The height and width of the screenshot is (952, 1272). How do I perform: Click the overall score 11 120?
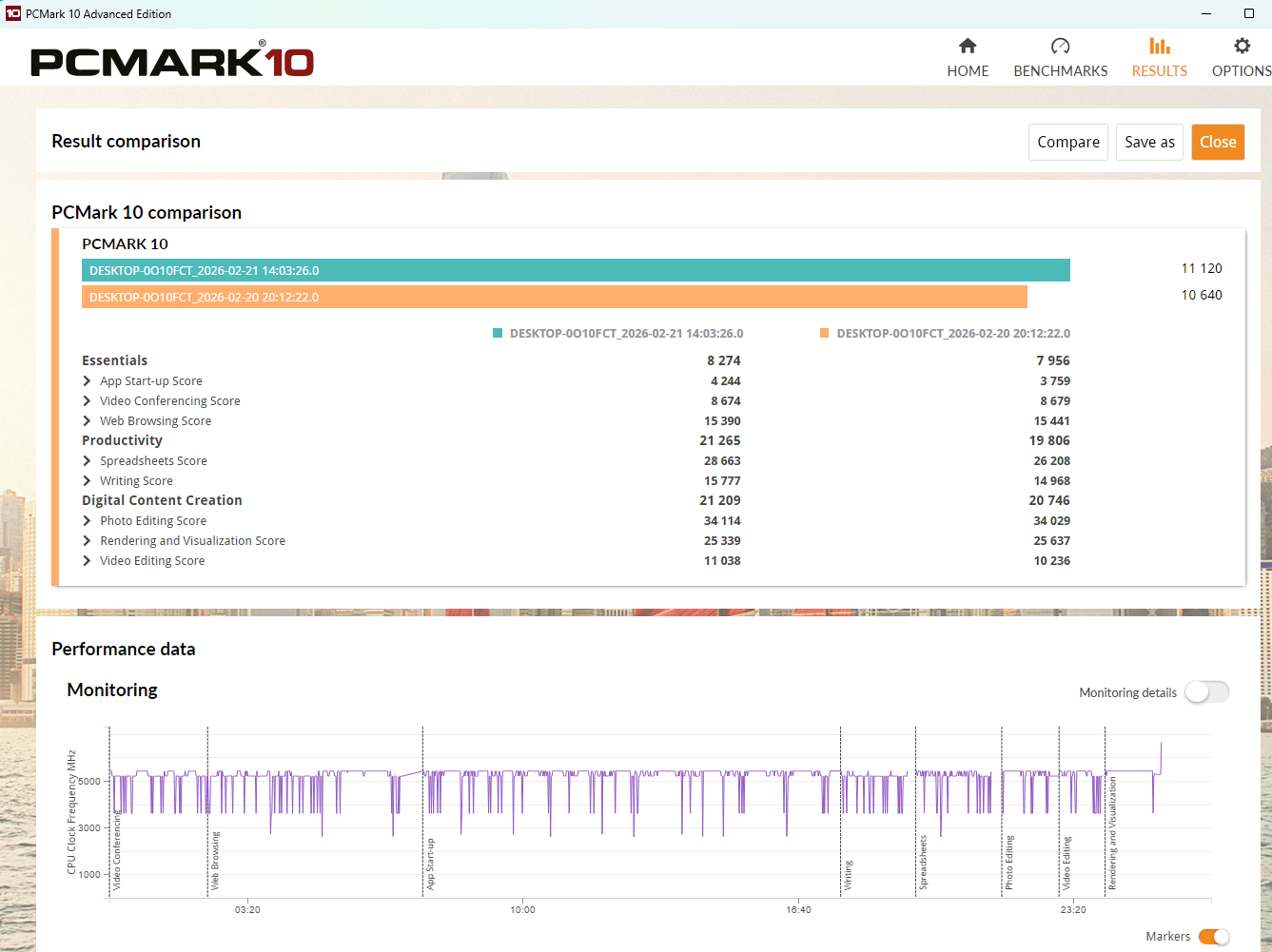1202,268
